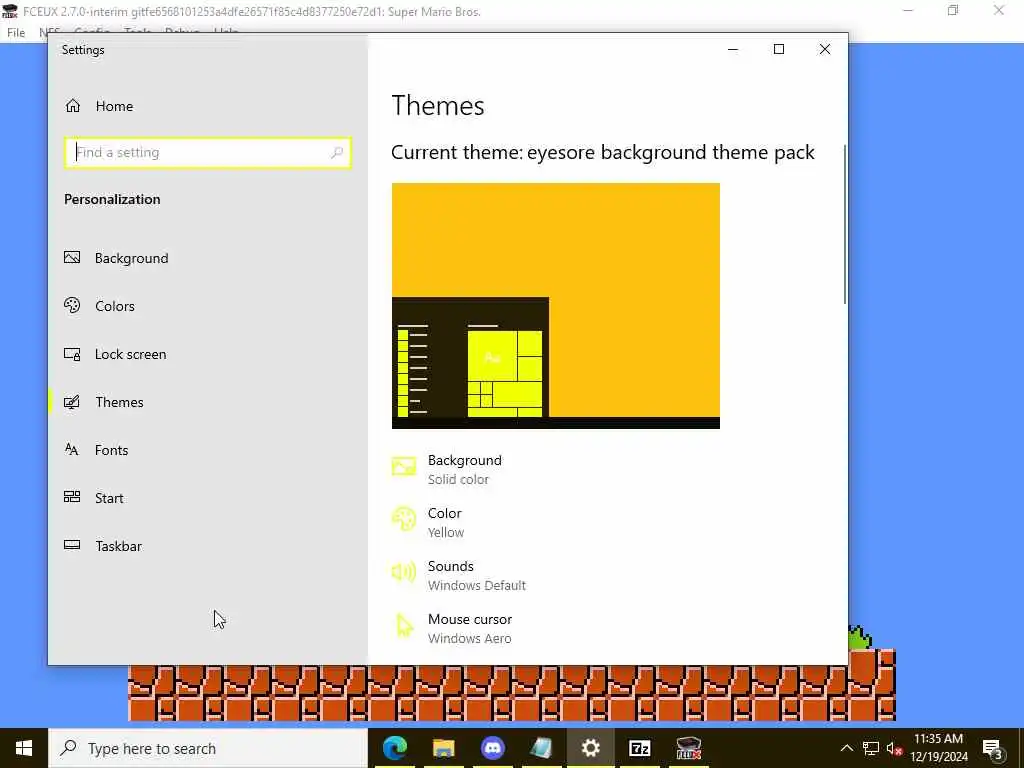This screenshot has width=1024, height=768.
Task: Open Mouse cursor Windows Aero option
Action: tap(452, 628)
